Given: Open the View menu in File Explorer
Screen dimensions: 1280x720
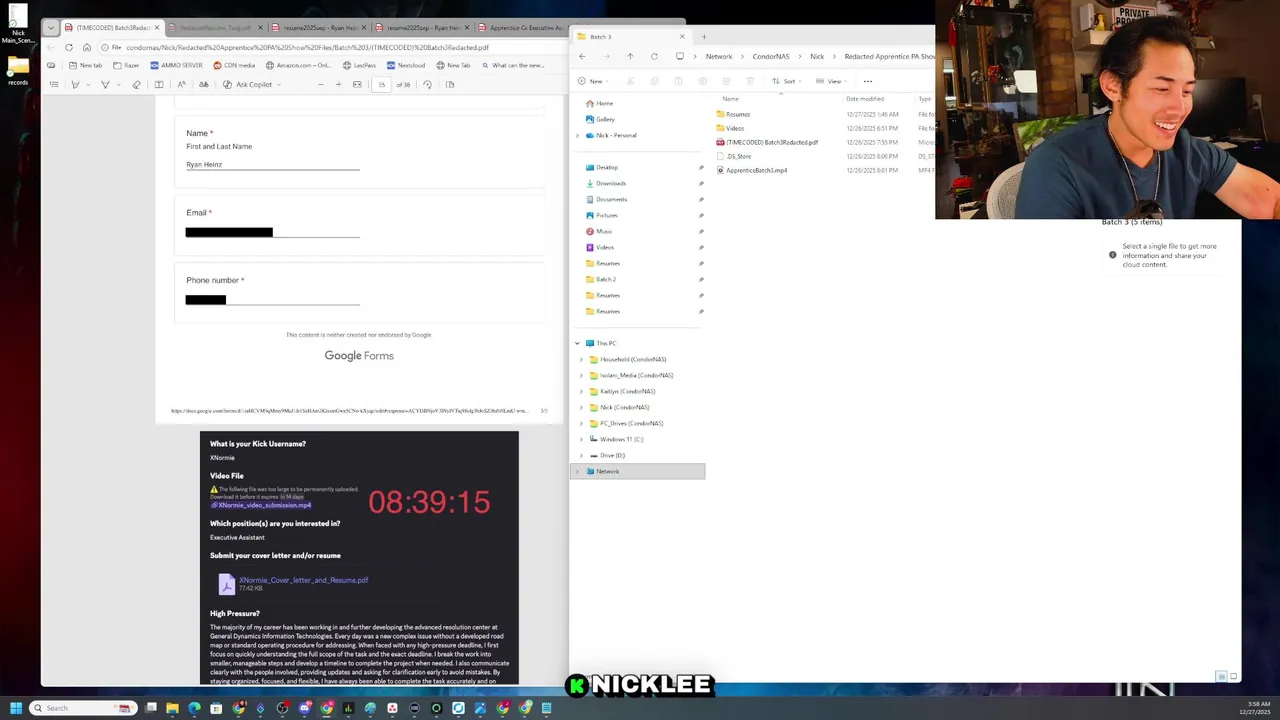Looking at the screenshot, I should point(831,81).
